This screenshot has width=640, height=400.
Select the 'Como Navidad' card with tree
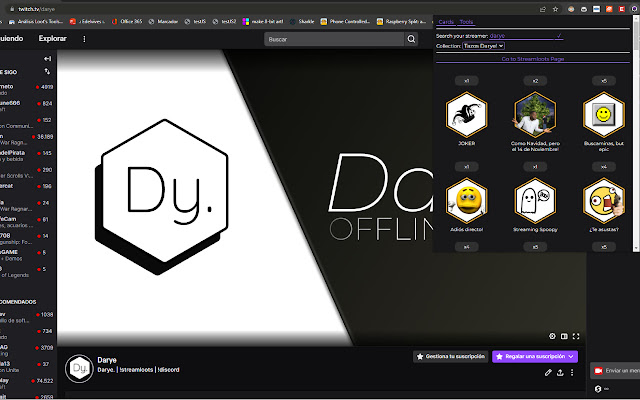[535, 114]
